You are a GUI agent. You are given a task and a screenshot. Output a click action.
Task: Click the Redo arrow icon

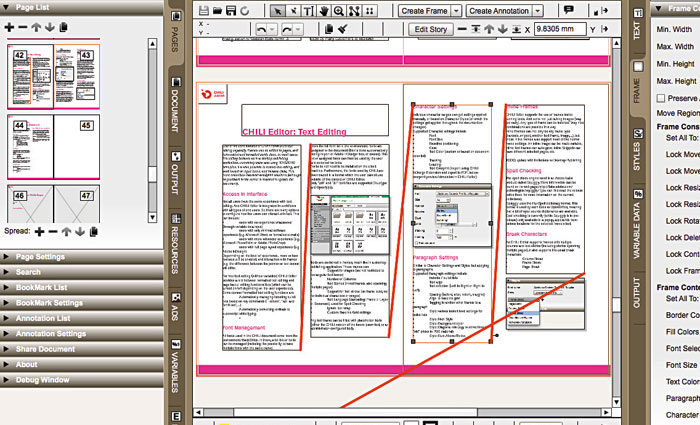click(x=287, y=29)
